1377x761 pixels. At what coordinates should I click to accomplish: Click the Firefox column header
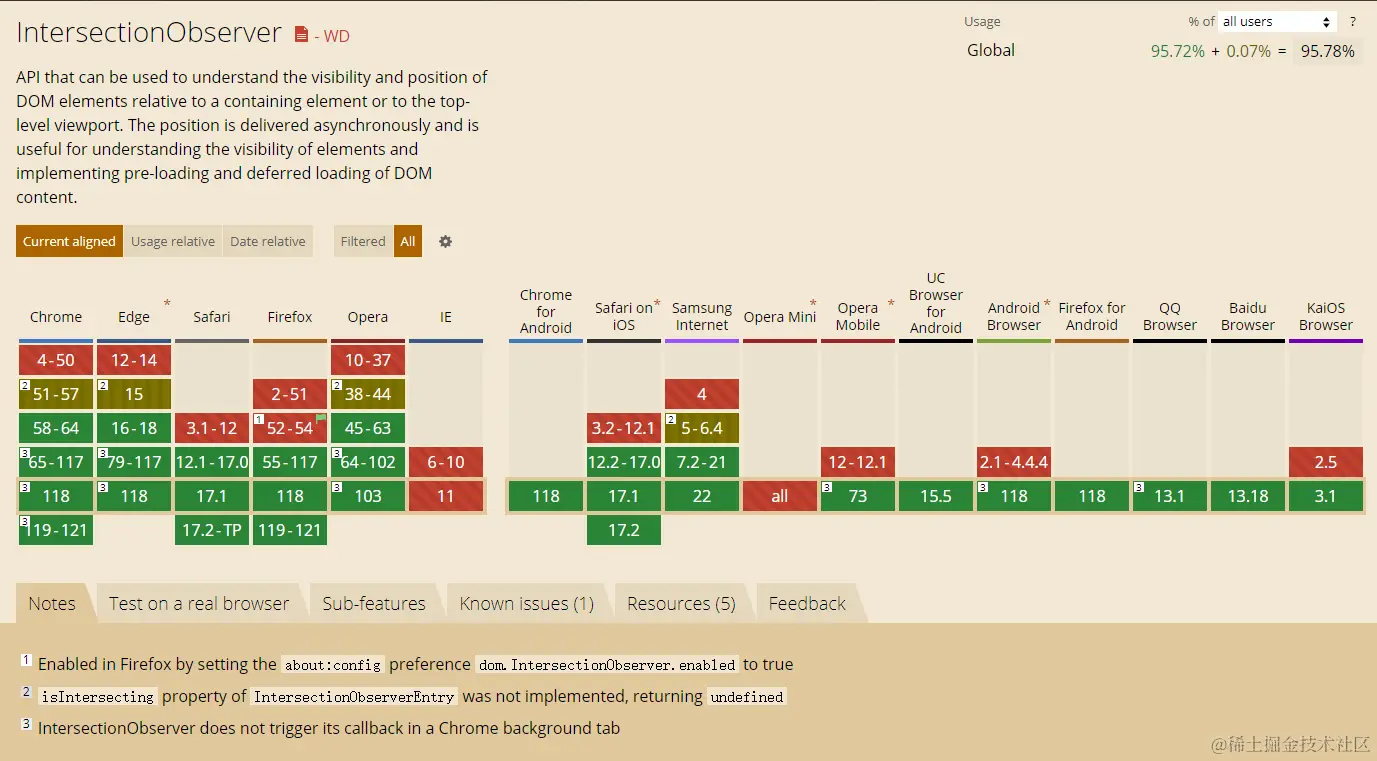[x=290, y=316]
